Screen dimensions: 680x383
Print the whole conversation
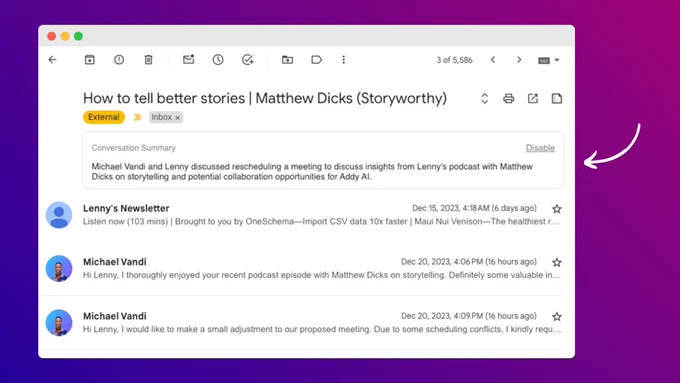tap(509, 98)
